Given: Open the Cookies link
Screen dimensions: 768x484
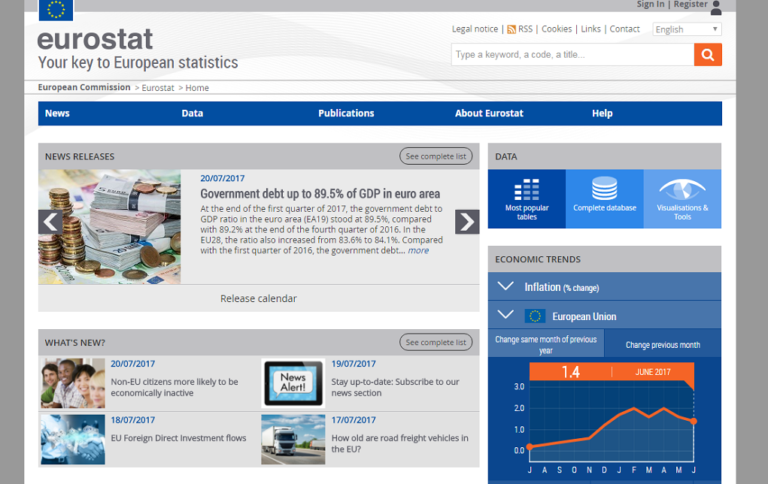Looking at the screenshot, I should click(x=556, y=29).
